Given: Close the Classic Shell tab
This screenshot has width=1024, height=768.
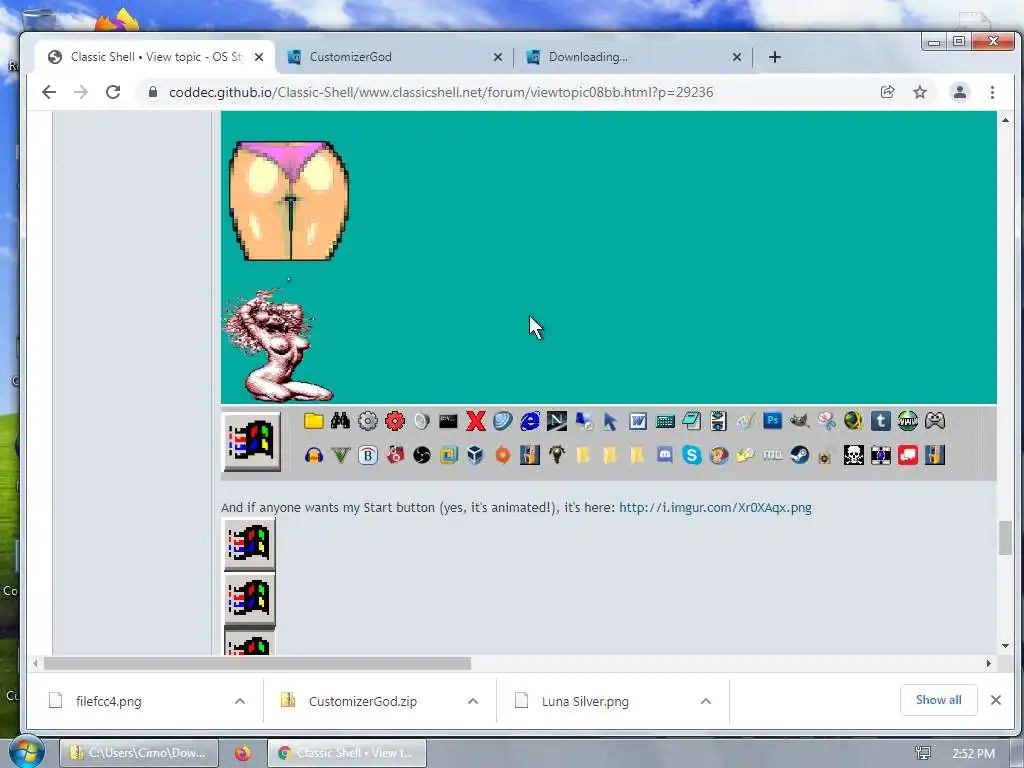Looking at the screenshot, I should coord(259,57).
